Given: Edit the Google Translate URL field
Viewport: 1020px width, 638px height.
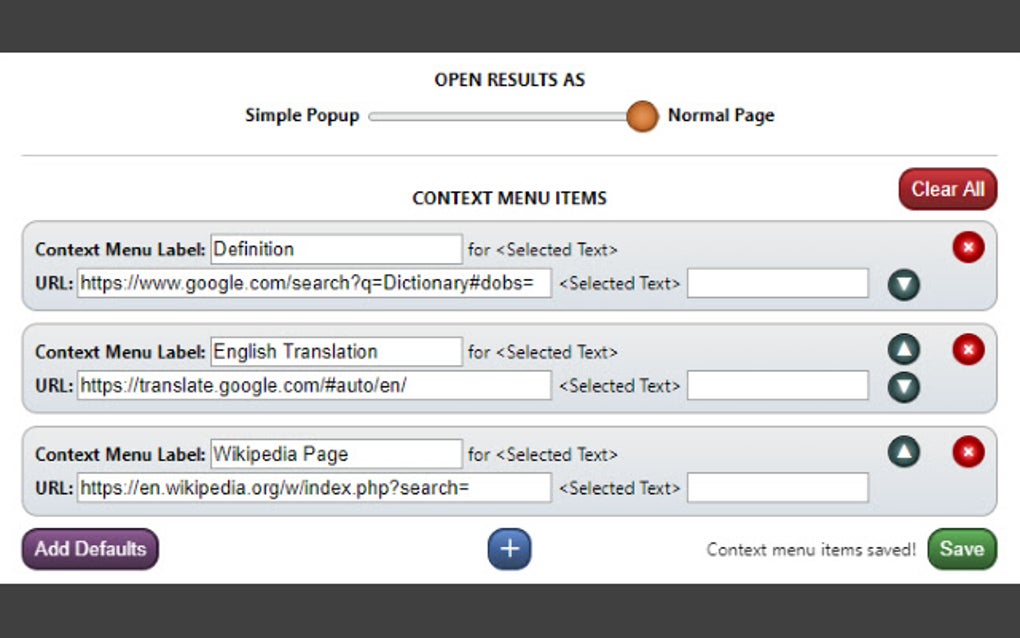Looking at the screenshot, I should pyautogui.click(x=315, y=385).
